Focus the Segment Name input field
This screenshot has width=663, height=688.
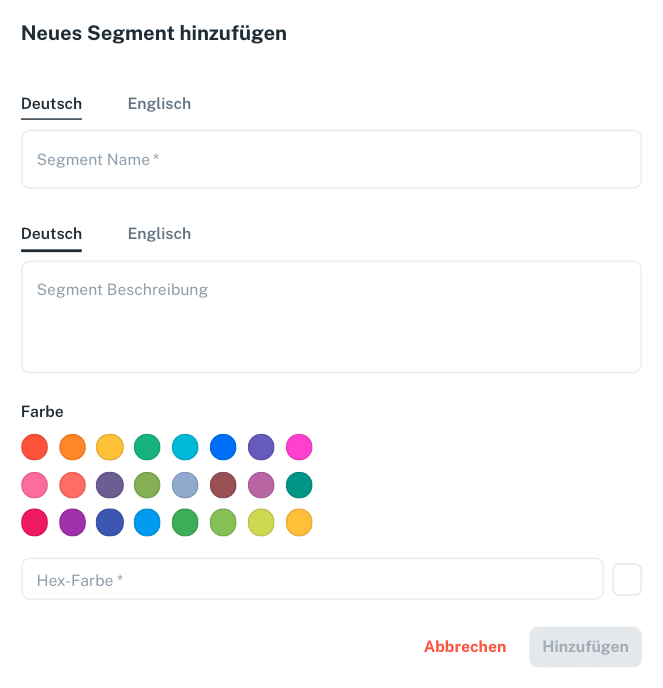coord(331,159)
